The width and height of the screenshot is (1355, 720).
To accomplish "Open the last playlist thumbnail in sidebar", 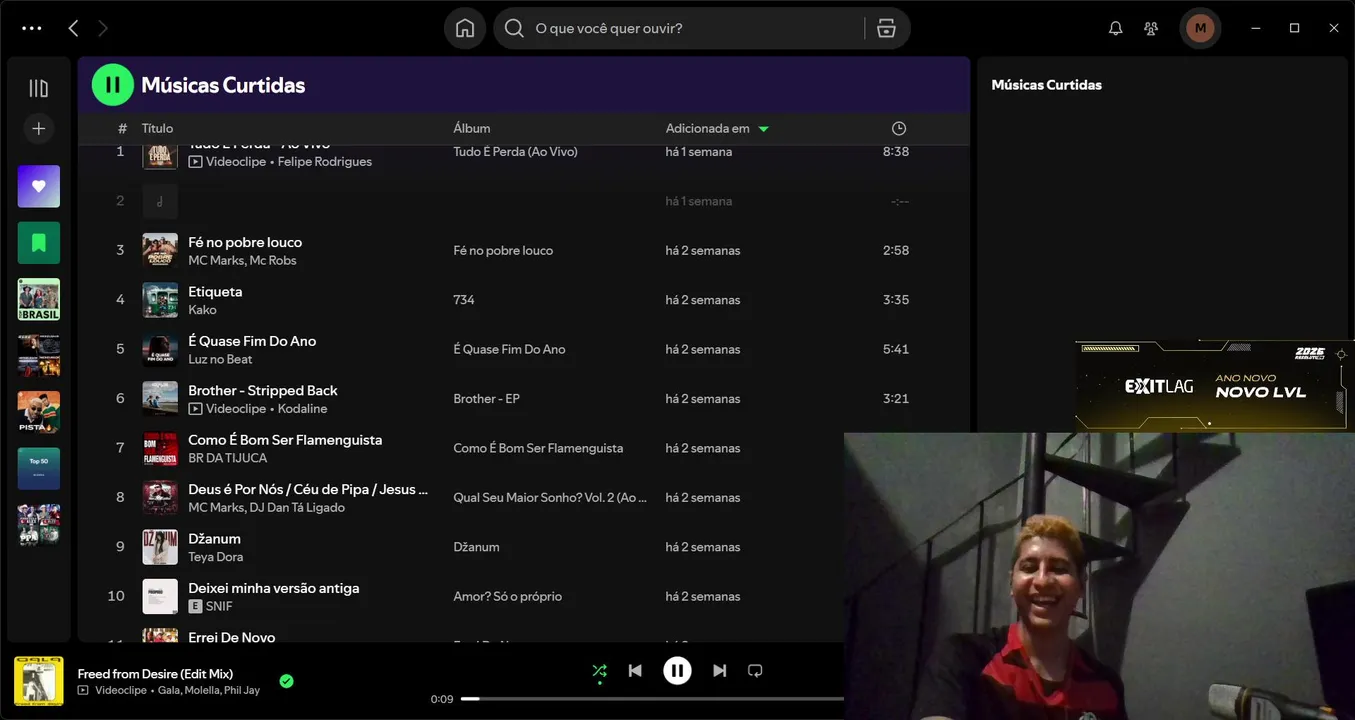I will [39, 525].
